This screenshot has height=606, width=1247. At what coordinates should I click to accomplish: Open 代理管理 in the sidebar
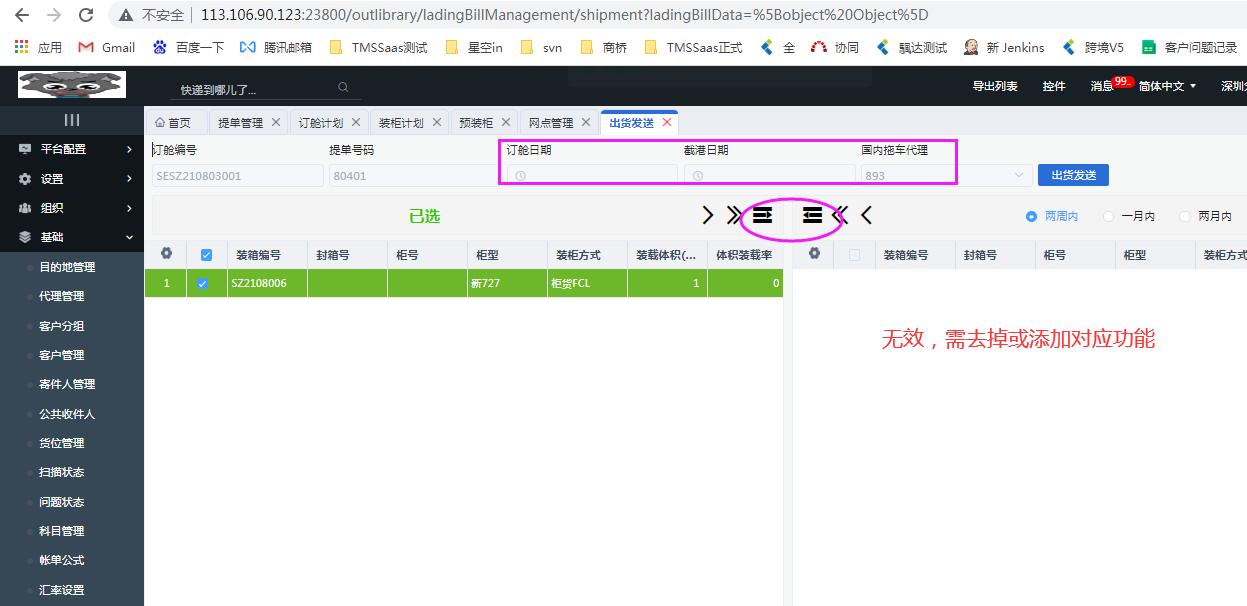[62, 296]
